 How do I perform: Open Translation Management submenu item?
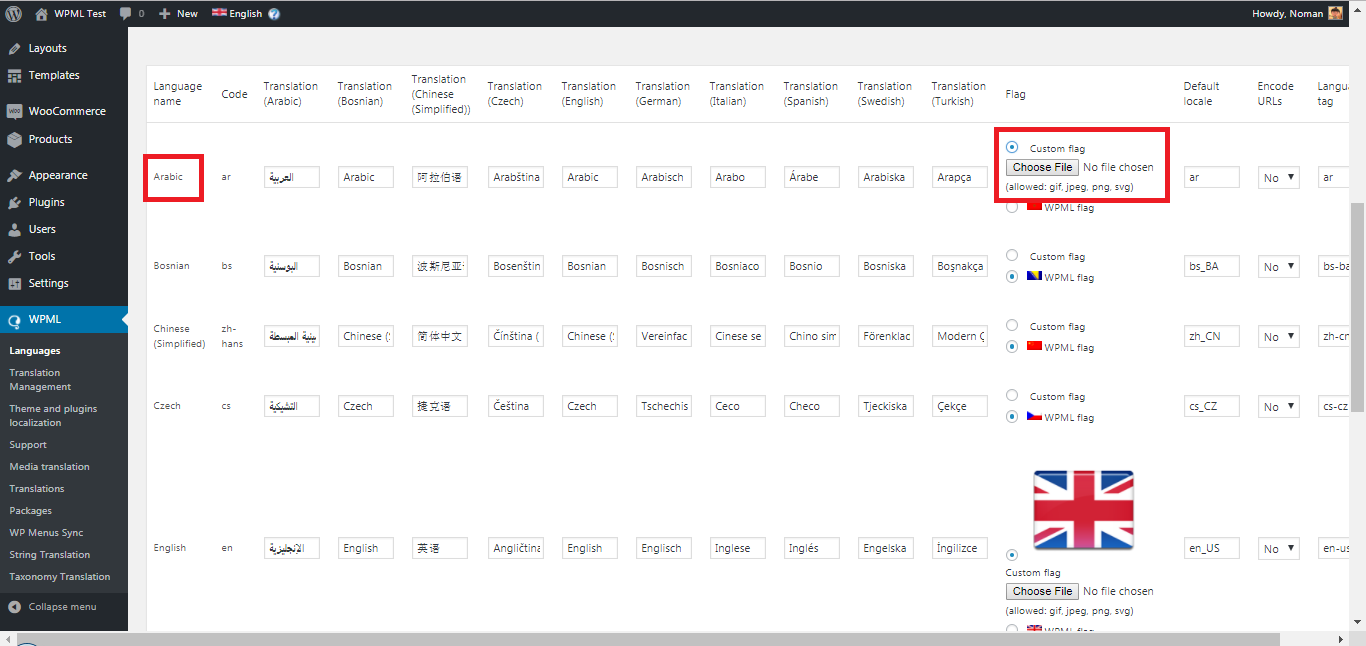pos(40,379)
